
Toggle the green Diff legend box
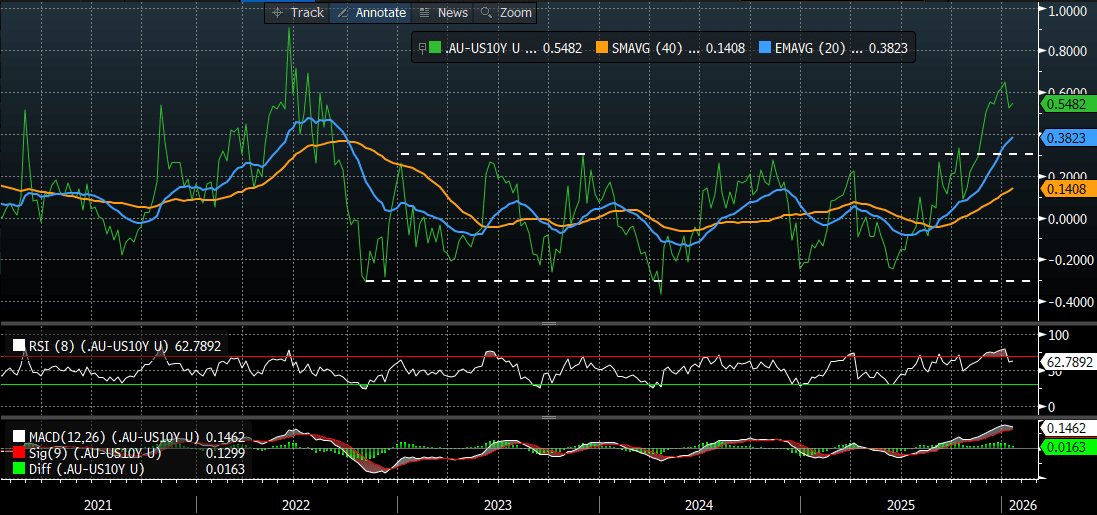tap(19, 468)
